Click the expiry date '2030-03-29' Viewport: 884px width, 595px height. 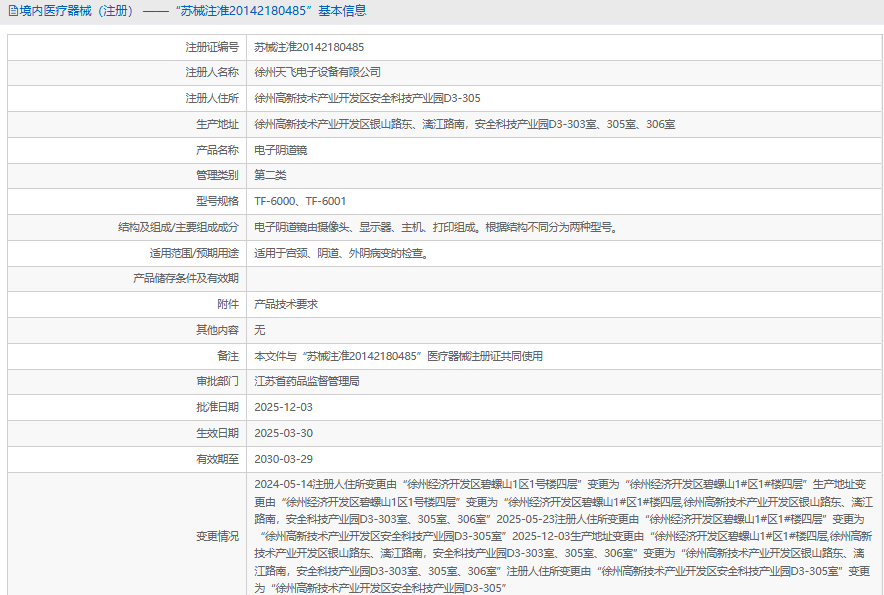click(283, 459)
